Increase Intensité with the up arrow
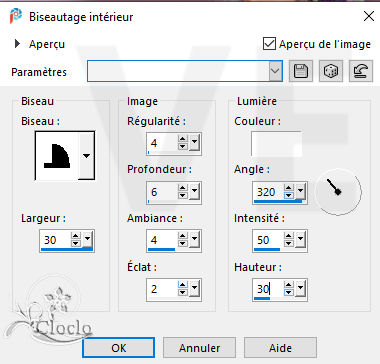 289,236
